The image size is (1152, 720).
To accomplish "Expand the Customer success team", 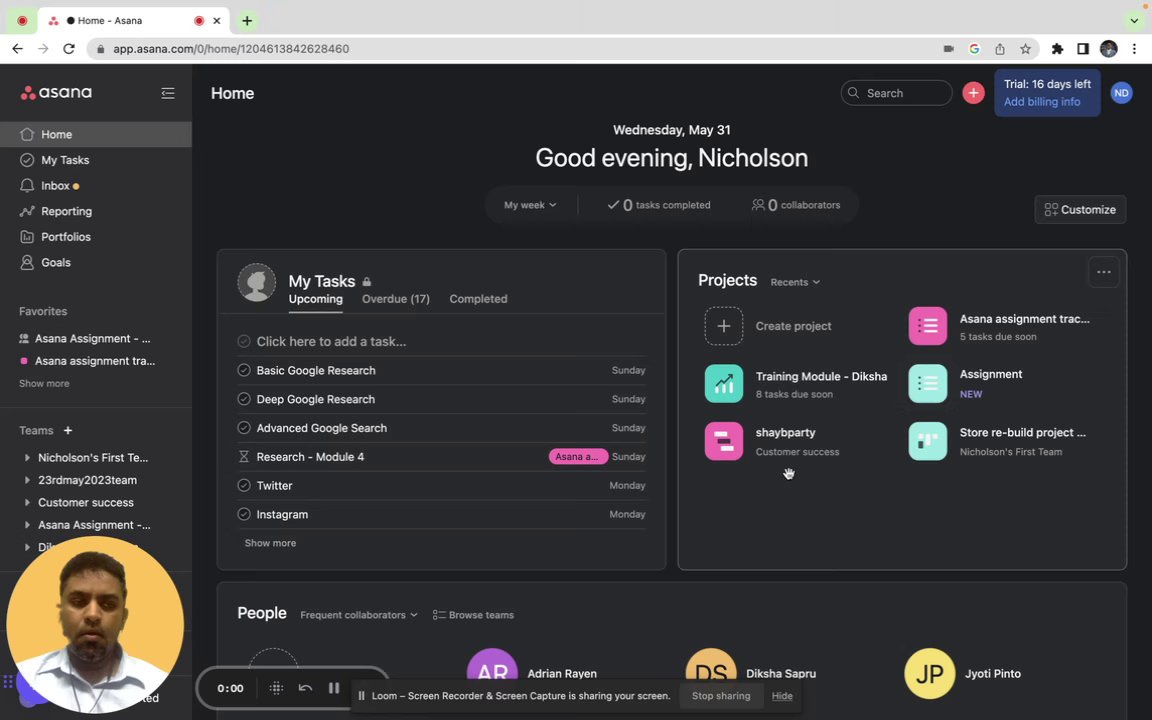I will pyautogui.click(x=27, y=503).
